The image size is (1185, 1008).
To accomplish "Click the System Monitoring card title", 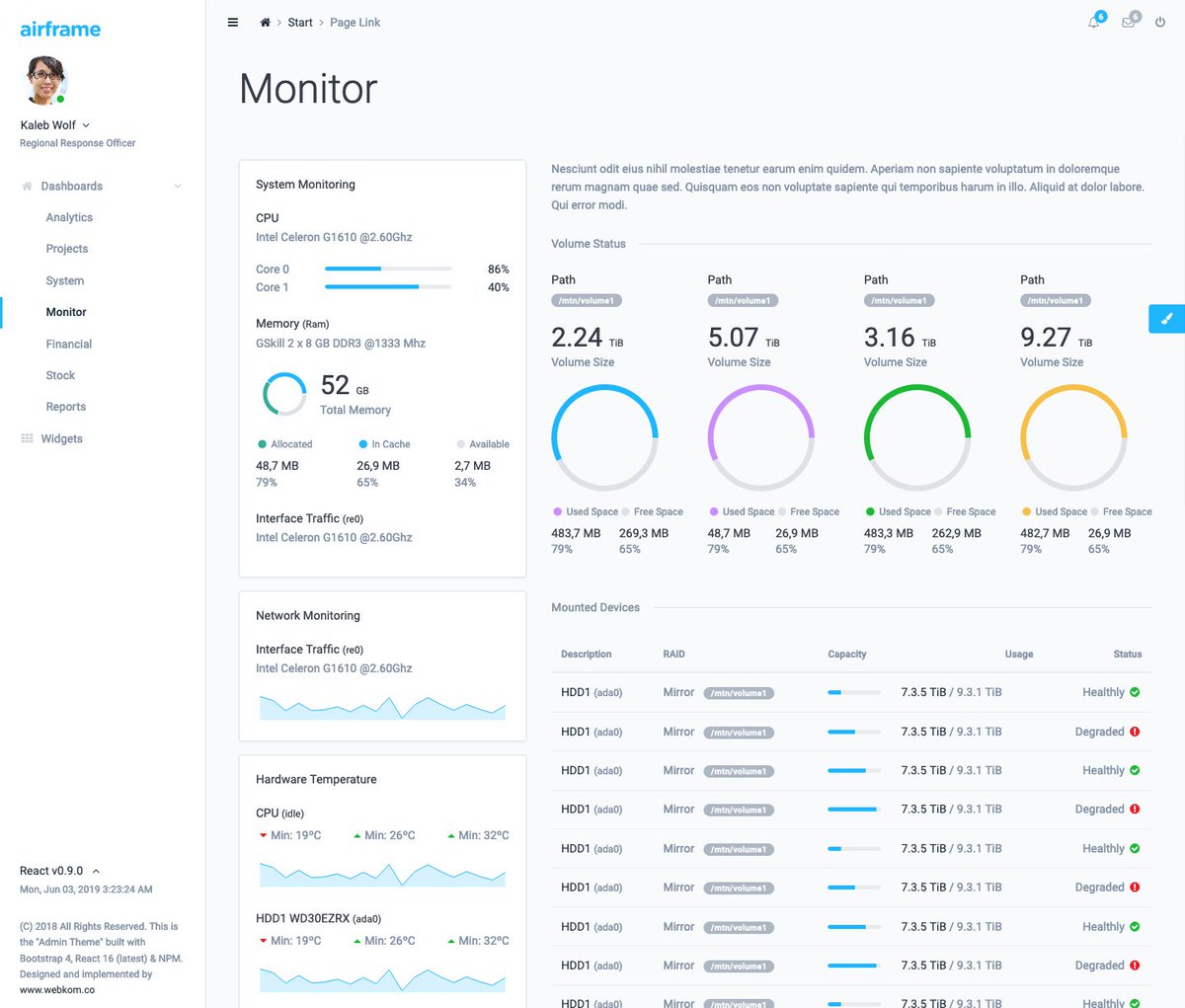I will [305, 185].
